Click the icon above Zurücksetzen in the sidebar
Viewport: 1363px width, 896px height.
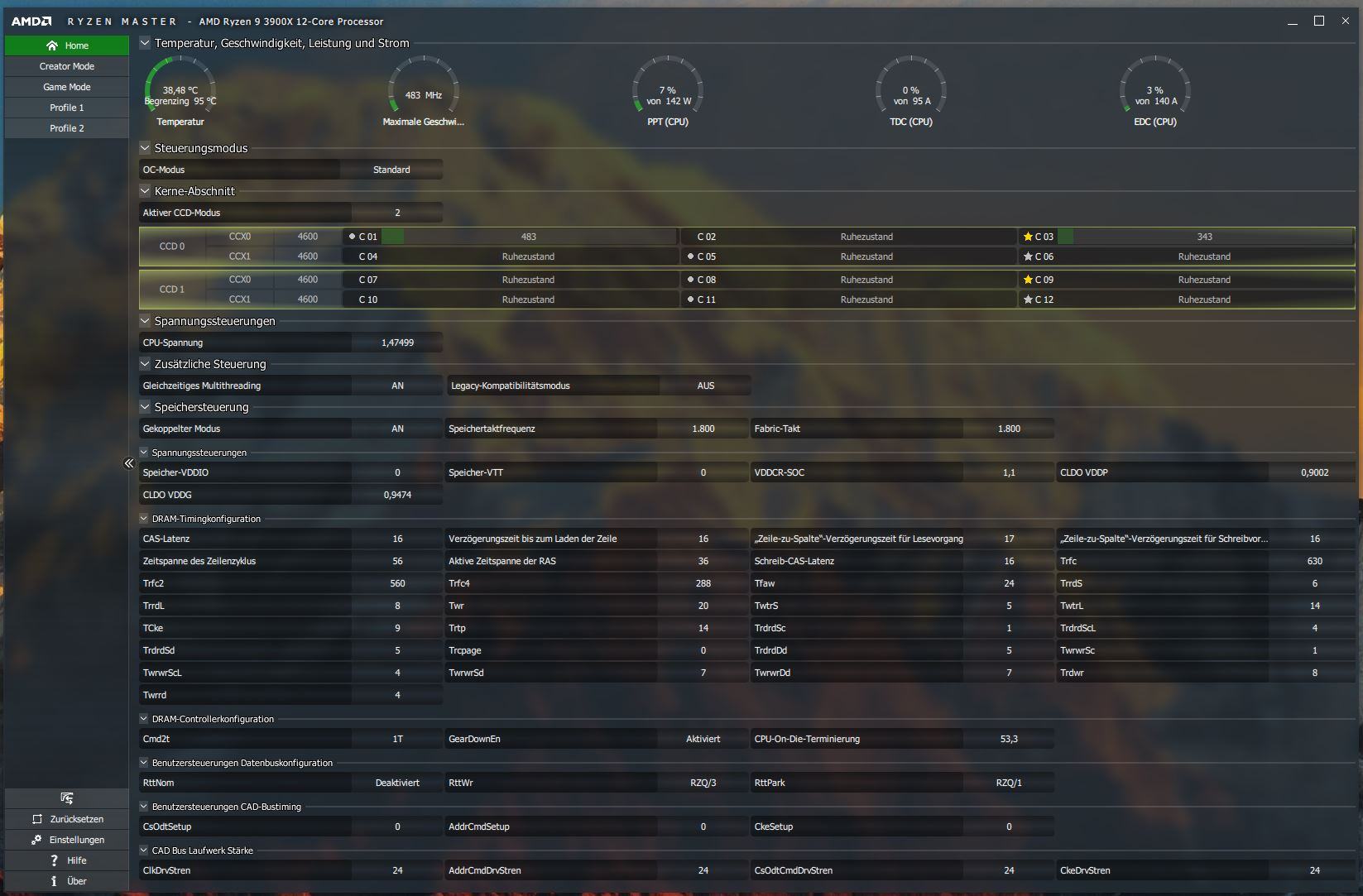pos(67,798)
